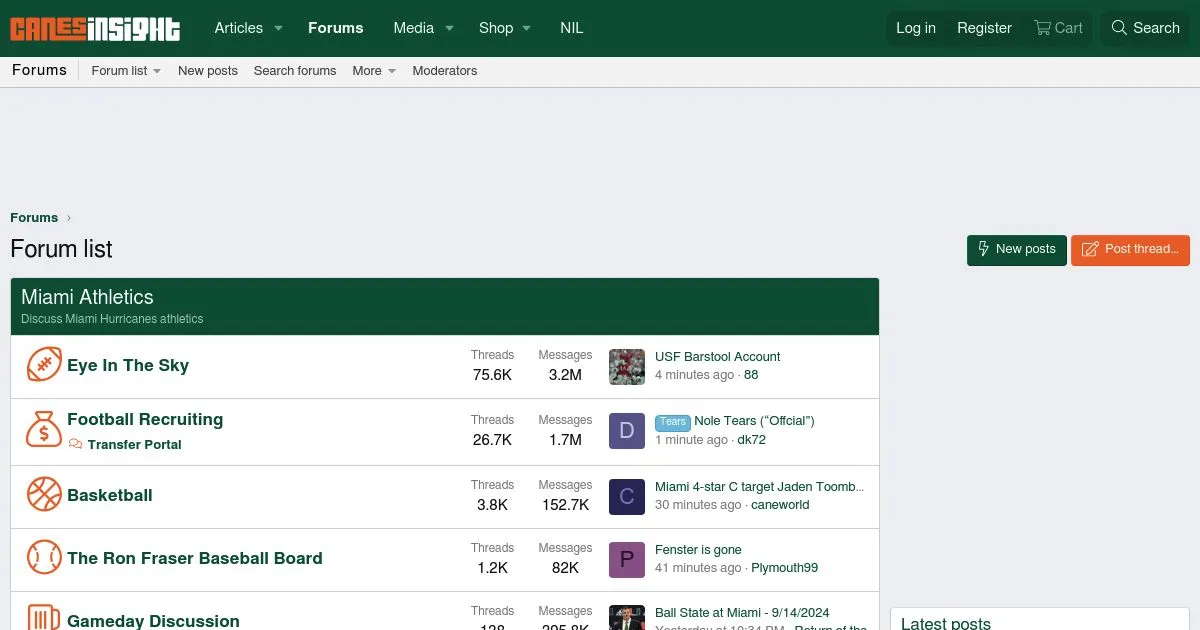Click the 'D' avatar for Nole Tears thread

tap(627, 431)
